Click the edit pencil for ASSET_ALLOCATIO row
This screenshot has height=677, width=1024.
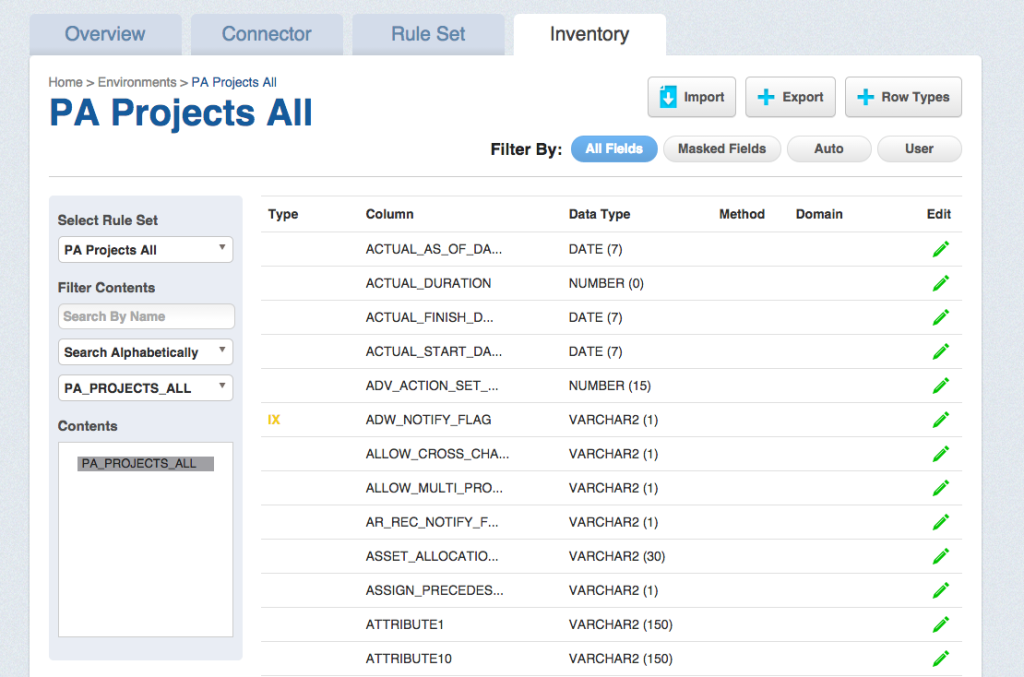coord(940,556)
